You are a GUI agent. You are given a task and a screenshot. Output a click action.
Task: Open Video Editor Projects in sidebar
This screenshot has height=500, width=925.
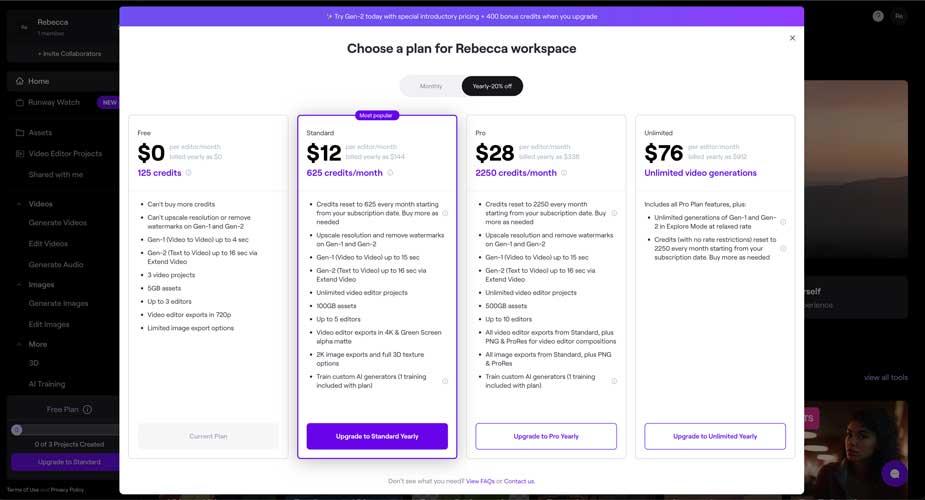[x=63, y=153]
